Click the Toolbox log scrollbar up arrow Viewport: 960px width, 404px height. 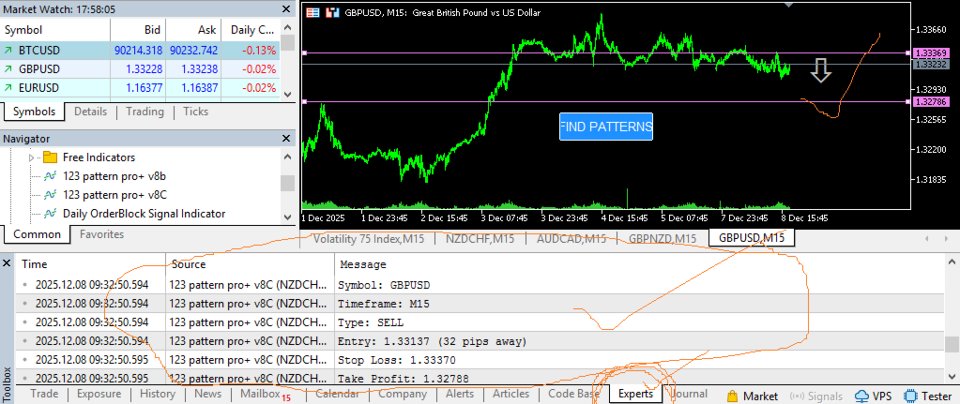(x=951, y=262)
